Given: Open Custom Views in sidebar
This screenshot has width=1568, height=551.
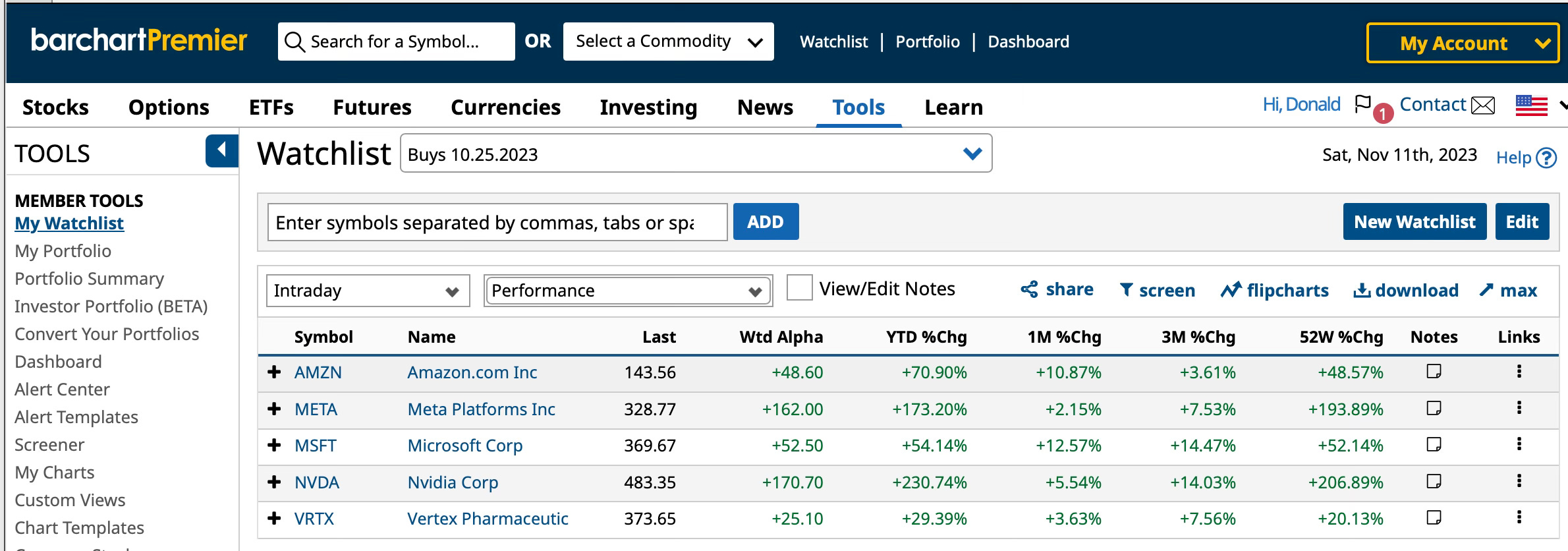Looking at the screenshot, I should point(70,500).
